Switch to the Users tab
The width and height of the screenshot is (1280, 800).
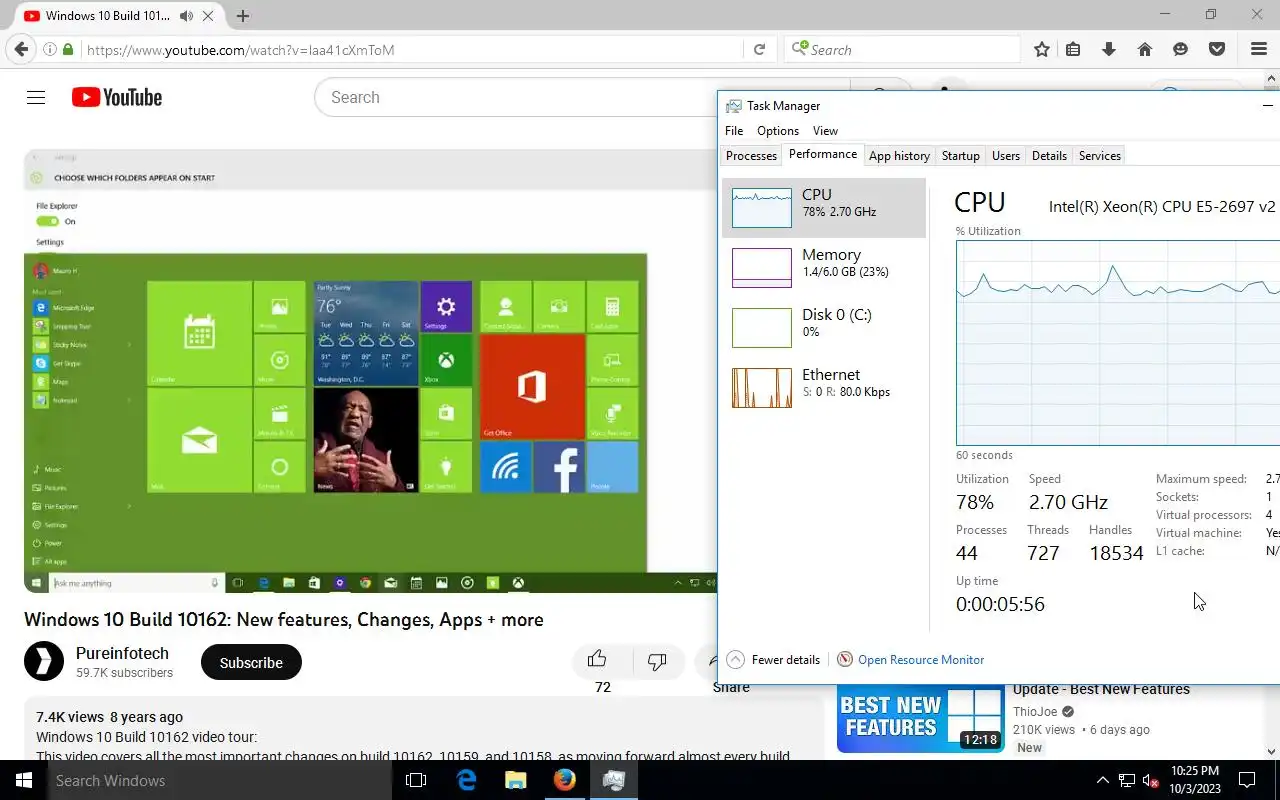pos(1006,155)
